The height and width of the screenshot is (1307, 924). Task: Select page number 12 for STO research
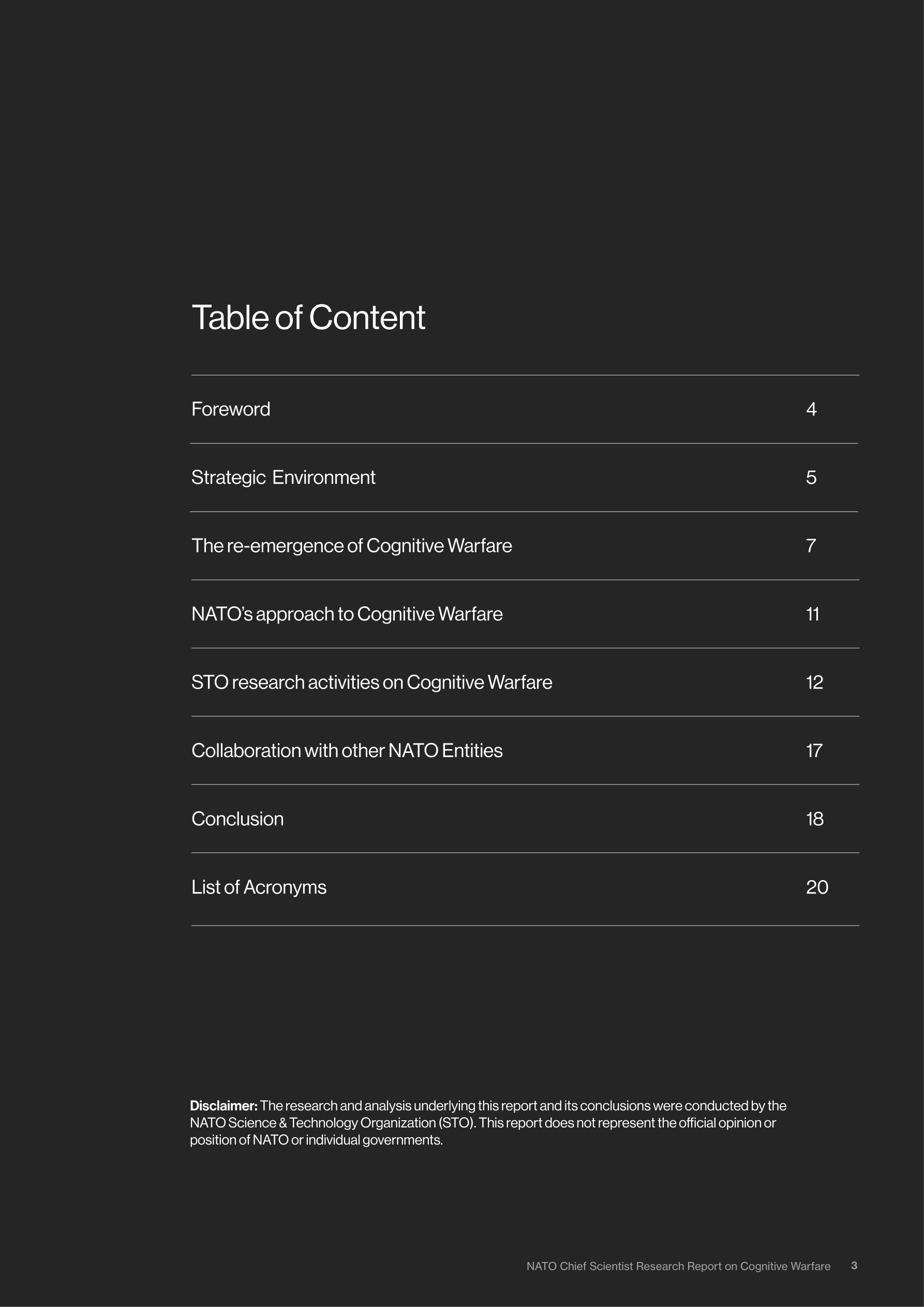point(814,682)
